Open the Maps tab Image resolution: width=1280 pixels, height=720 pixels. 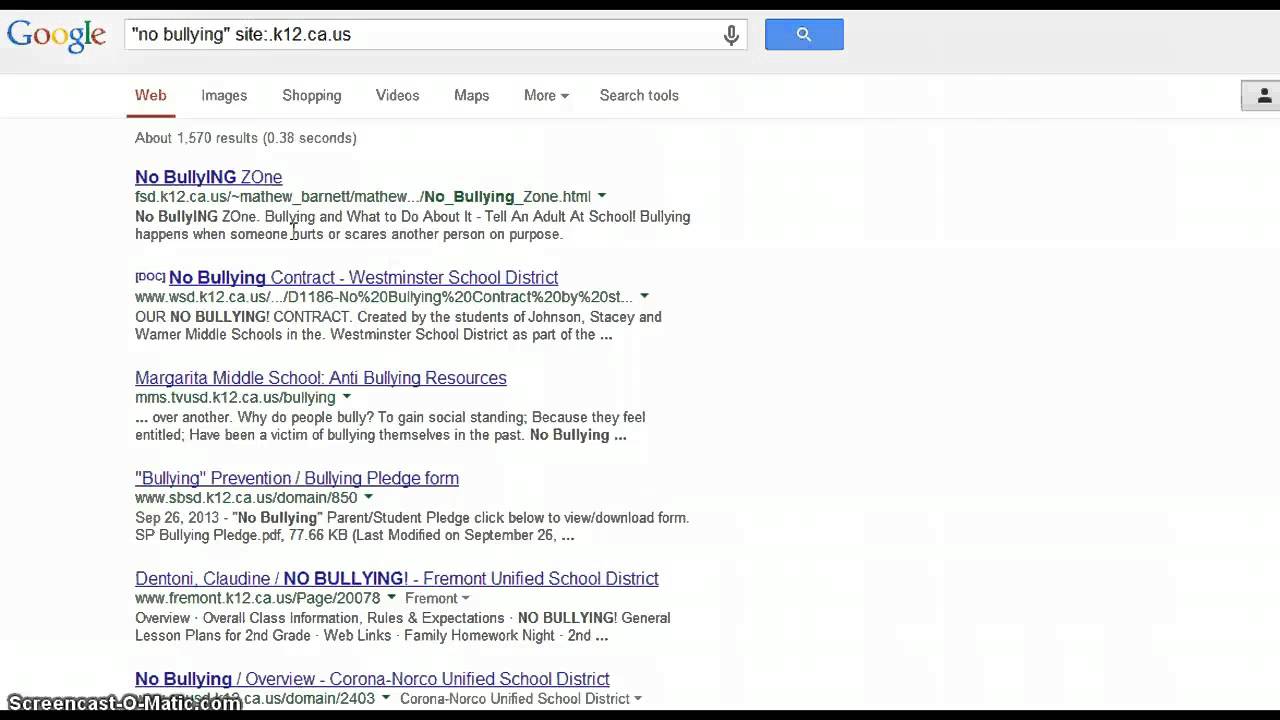pos(471,95)
